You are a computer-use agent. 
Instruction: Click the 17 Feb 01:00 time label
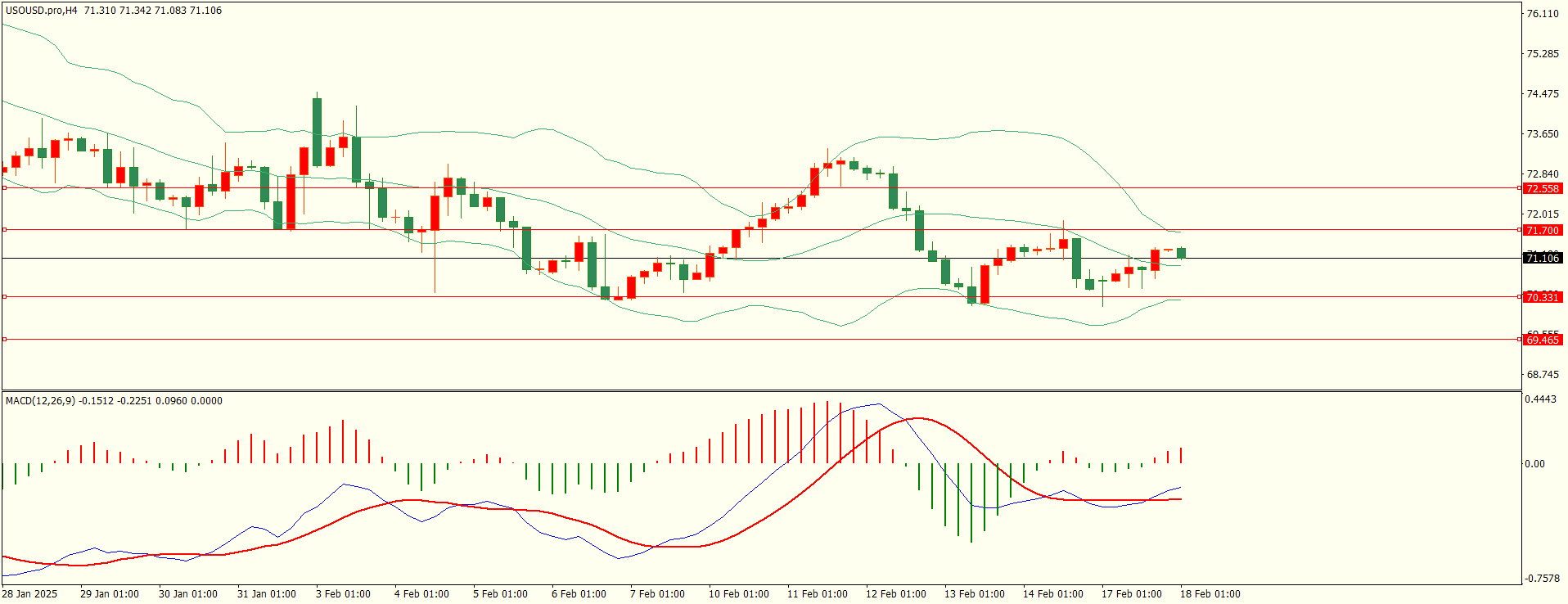(x=1132, y=594)
